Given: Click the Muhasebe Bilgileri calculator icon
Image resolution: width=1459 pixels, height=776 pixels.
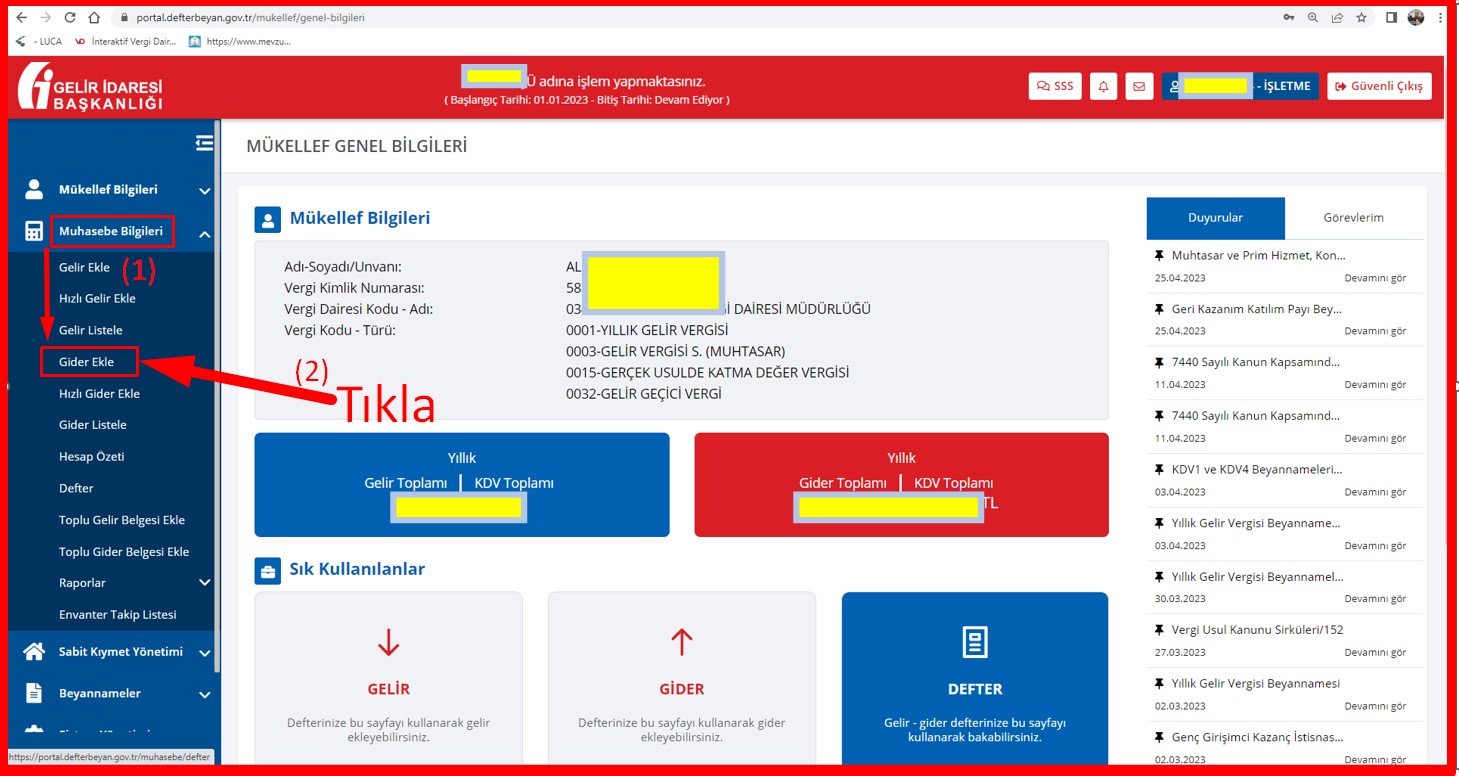Looking at the screenshot, I should point(34,231).
